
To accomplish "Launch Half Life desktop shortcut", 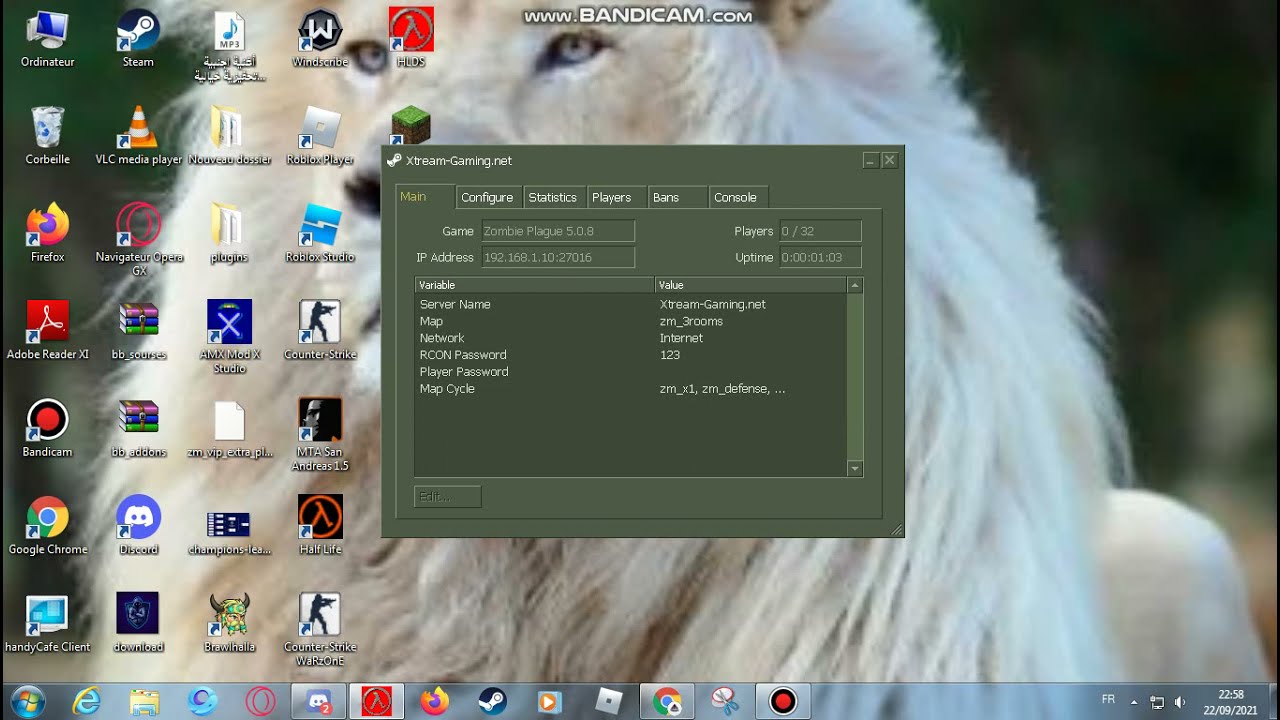I will pos(320,525).
